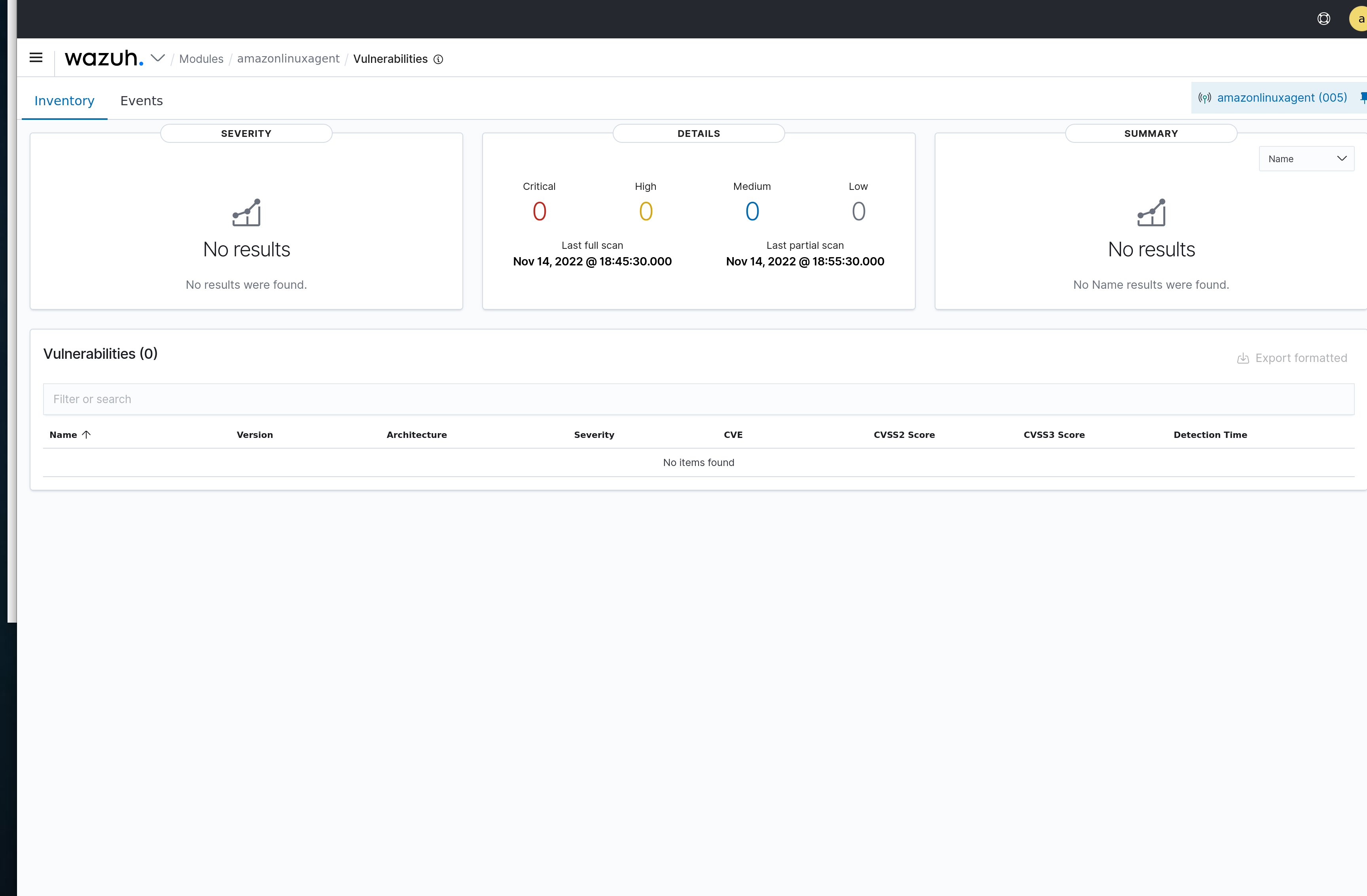
Task: Click the Low count 0
Action: tap(858, 211)
